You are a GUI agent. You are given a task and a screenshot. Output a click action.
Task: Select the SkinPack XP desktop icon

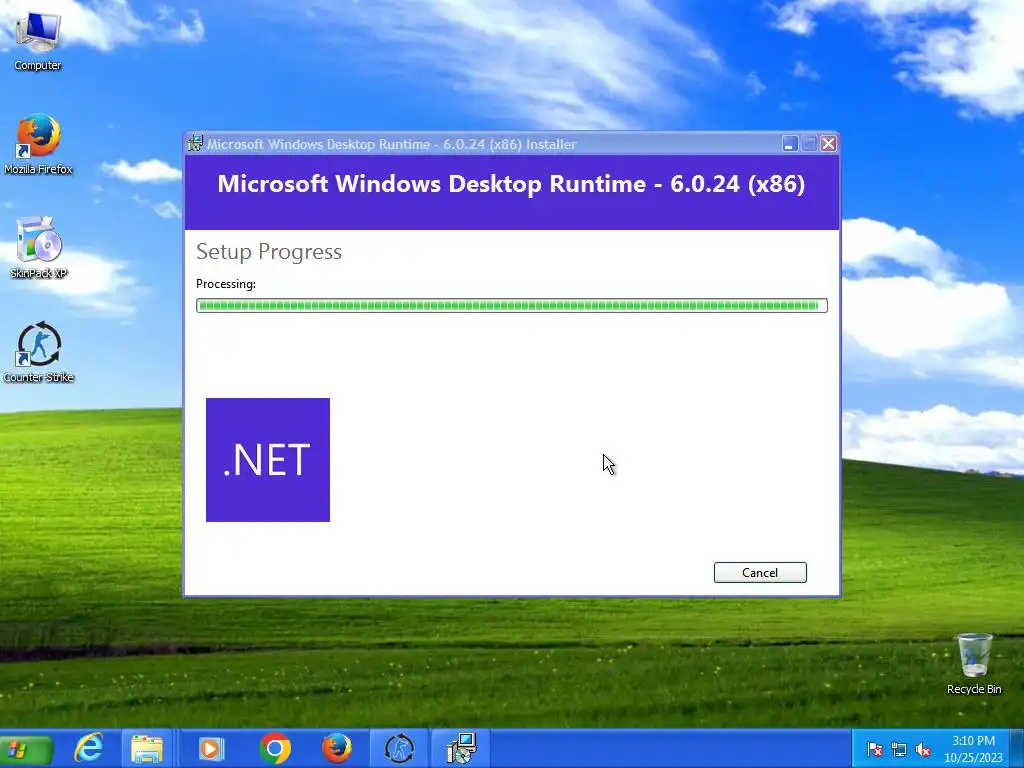tap(38, 248)
